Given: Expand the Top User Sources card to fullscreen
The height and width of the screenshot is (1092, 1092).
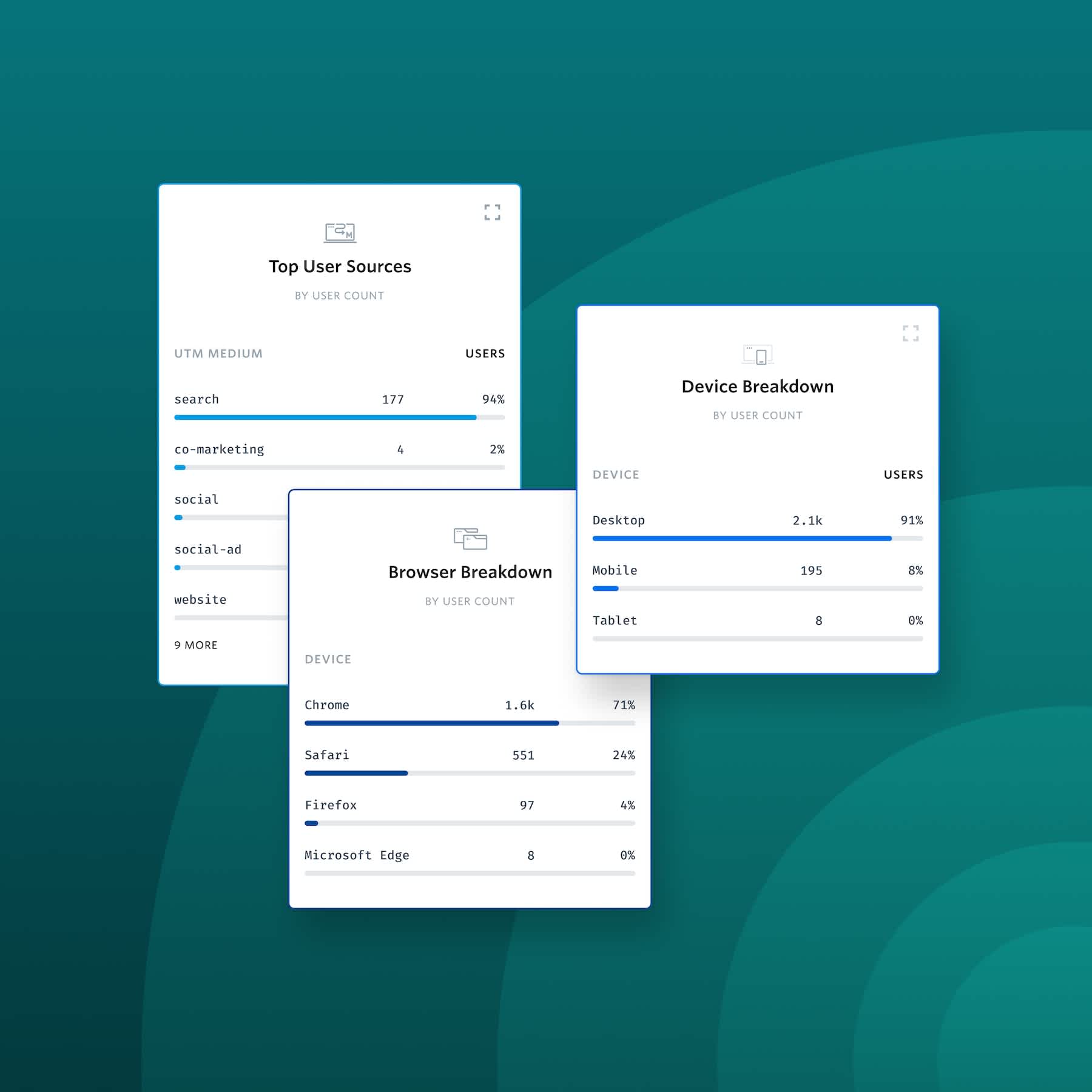Looking at the screenshot, I should pos(492,212).
